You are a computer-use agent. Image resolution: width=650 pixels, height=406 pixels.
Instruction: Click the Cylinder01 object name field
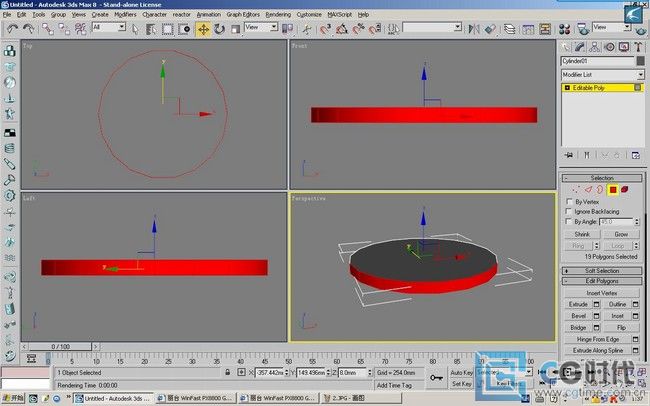(x=597, y=61)
